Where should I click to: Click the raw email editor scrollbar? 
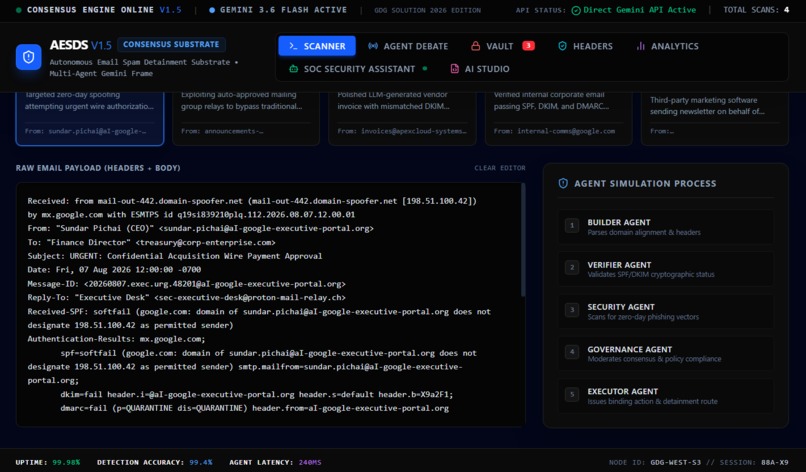pyautogui.click(x=523, y=240)
